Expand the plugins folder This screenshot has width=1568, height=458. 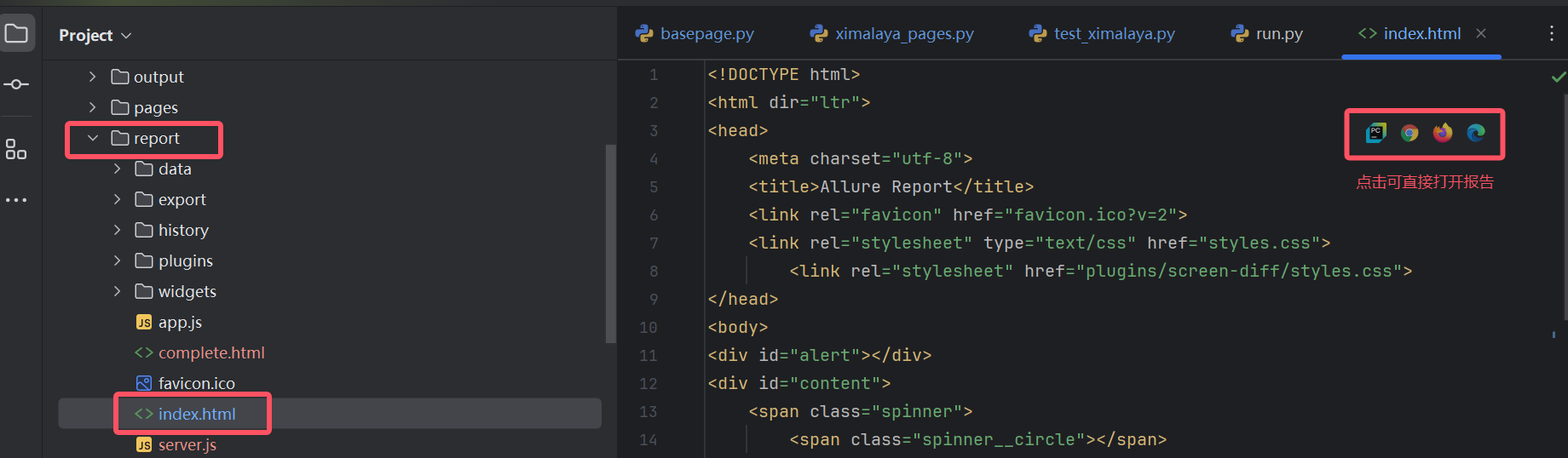tap(117, 260)
